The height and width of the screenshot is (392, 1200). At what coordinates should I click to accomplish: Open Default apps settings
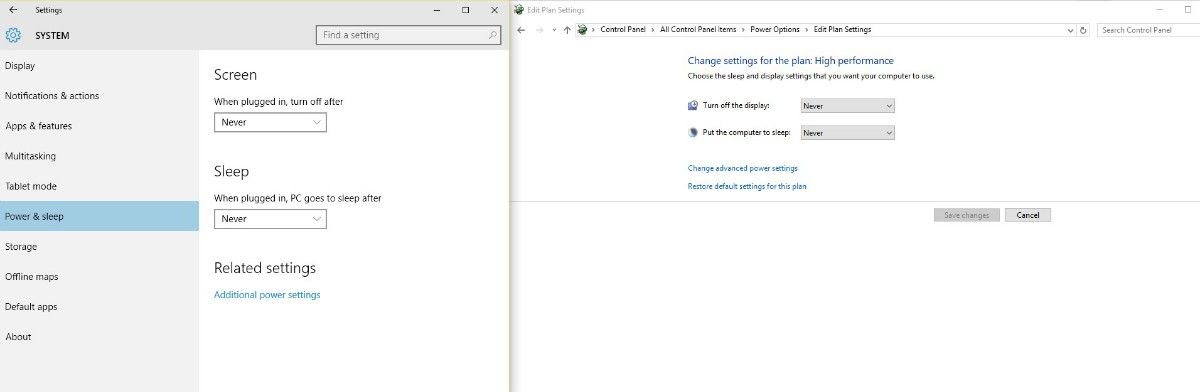click(99, 306)
